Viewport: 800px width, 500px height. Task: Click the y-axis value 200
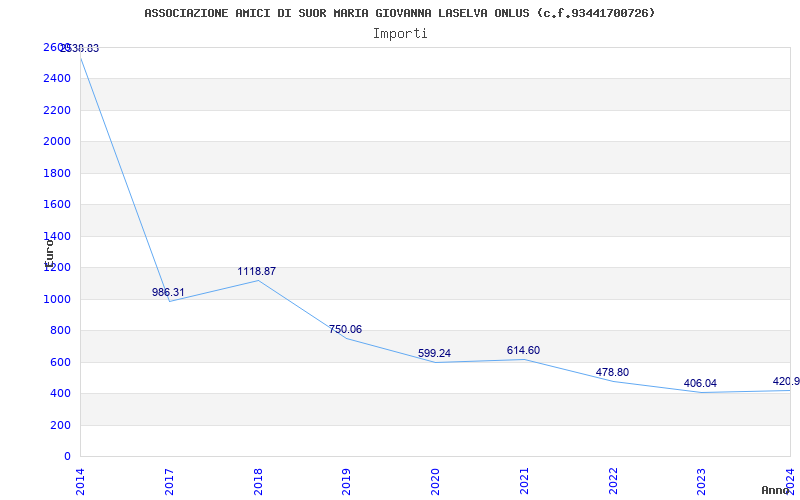tap(60, 426)
